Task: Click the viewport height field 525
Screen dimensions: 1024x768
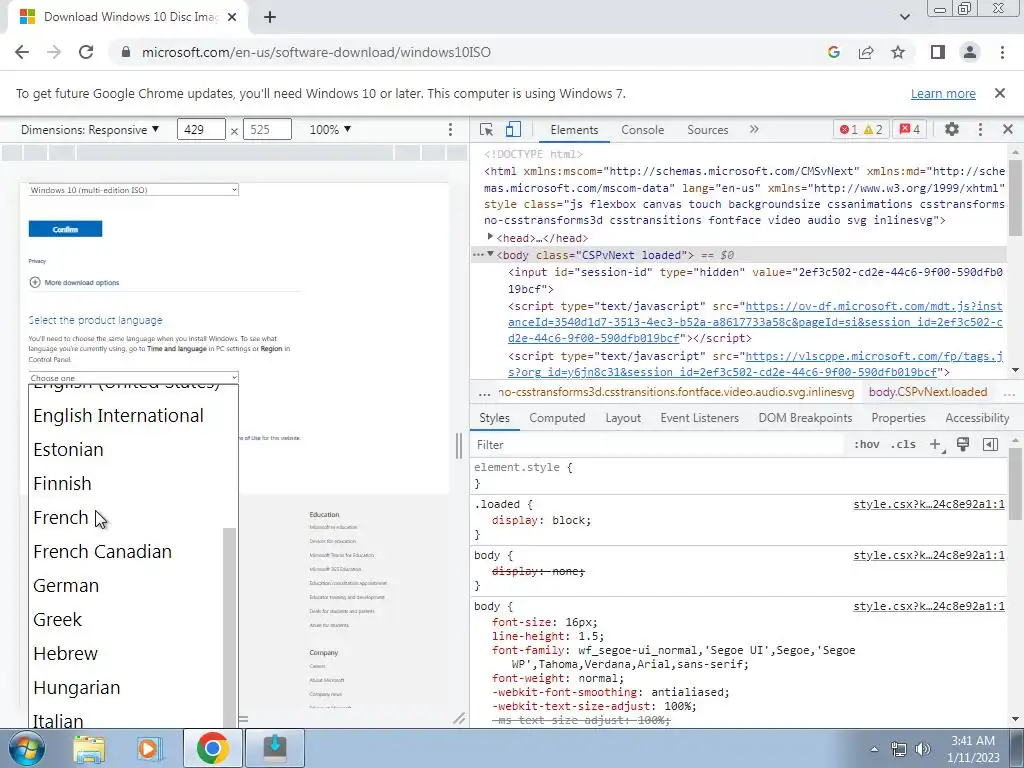Action: pyautogui.click(x=267, y=129)
